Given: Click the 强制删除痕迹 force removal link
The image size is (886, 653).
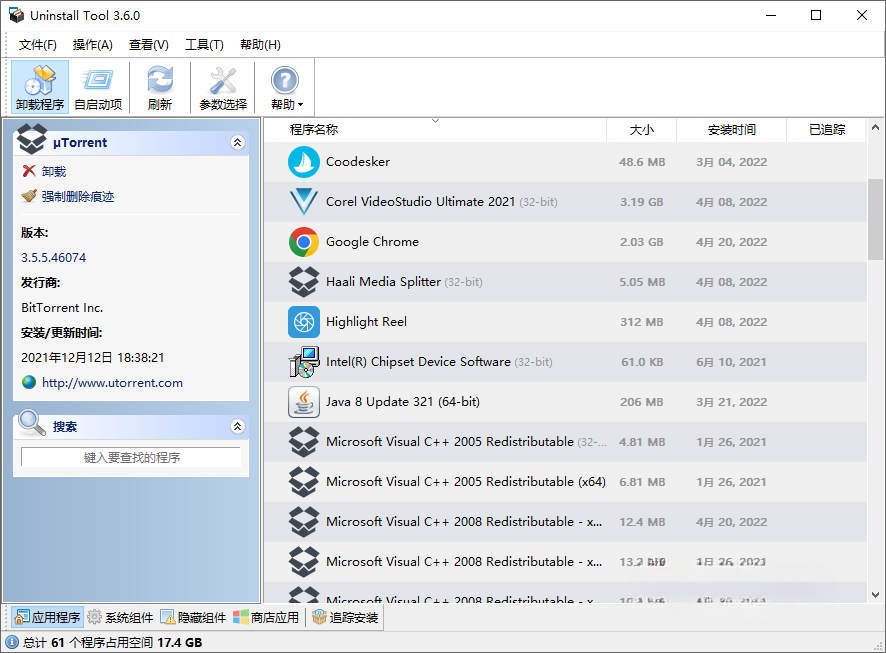Looking at the screenshot, I should (x=77, y=197).
